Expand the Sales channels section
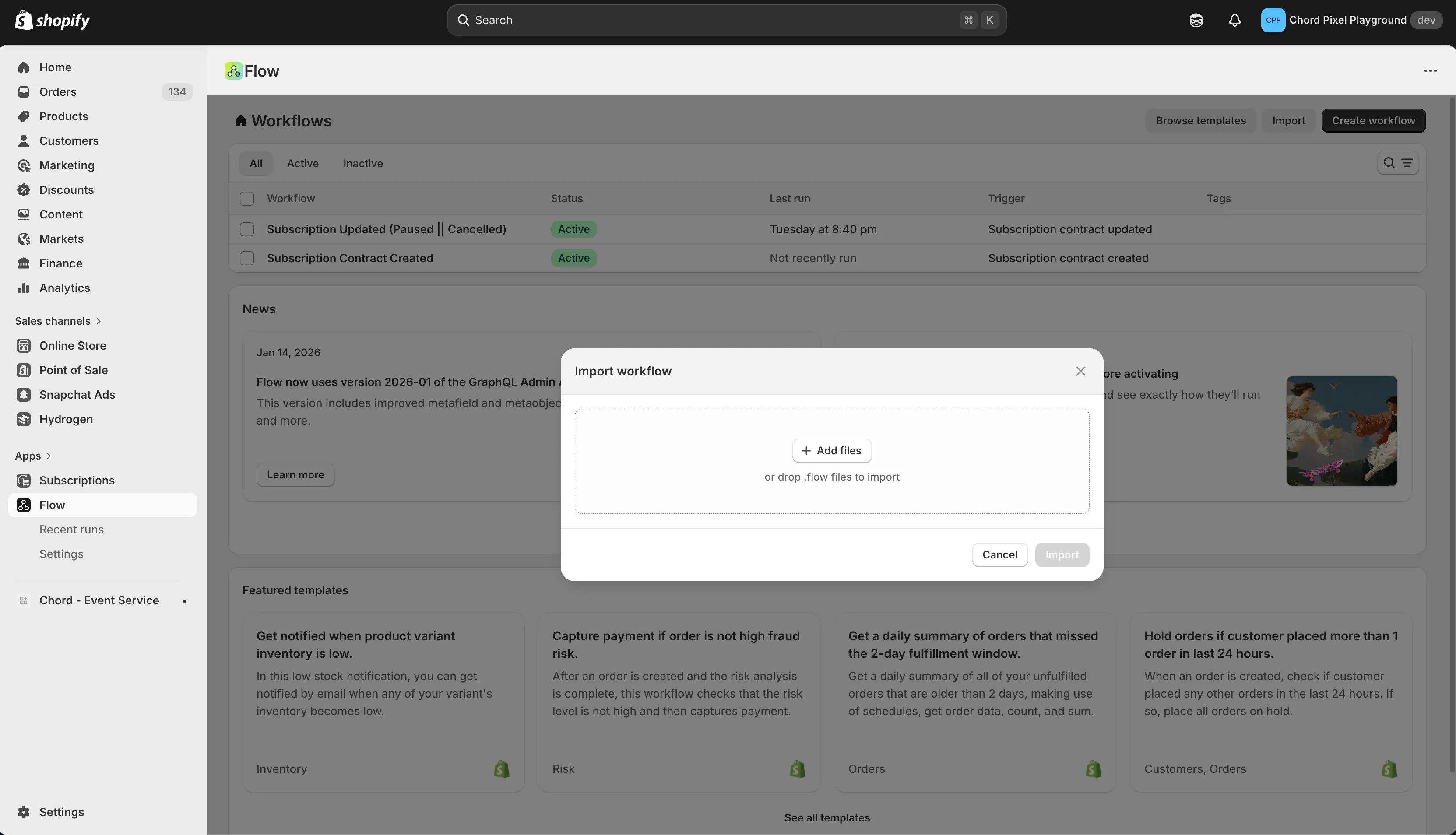 point(58,321)
